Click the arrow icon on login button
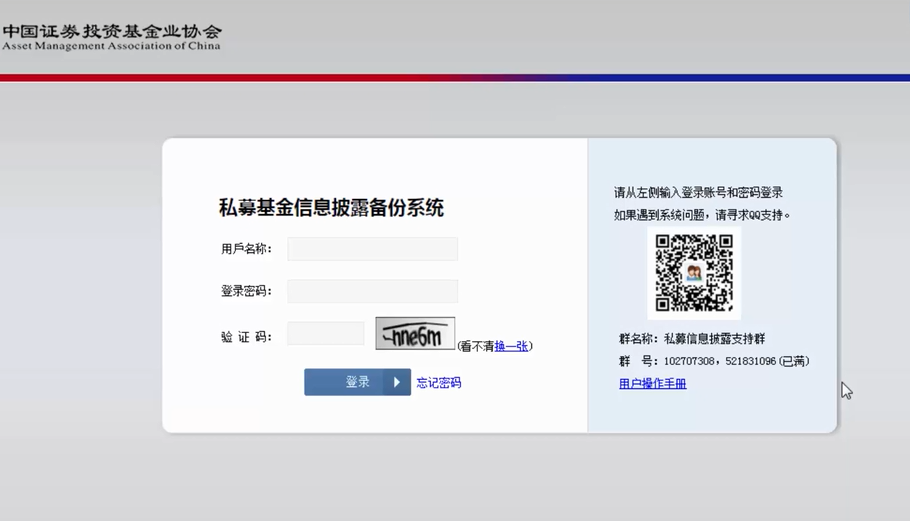 click(397, 382)
